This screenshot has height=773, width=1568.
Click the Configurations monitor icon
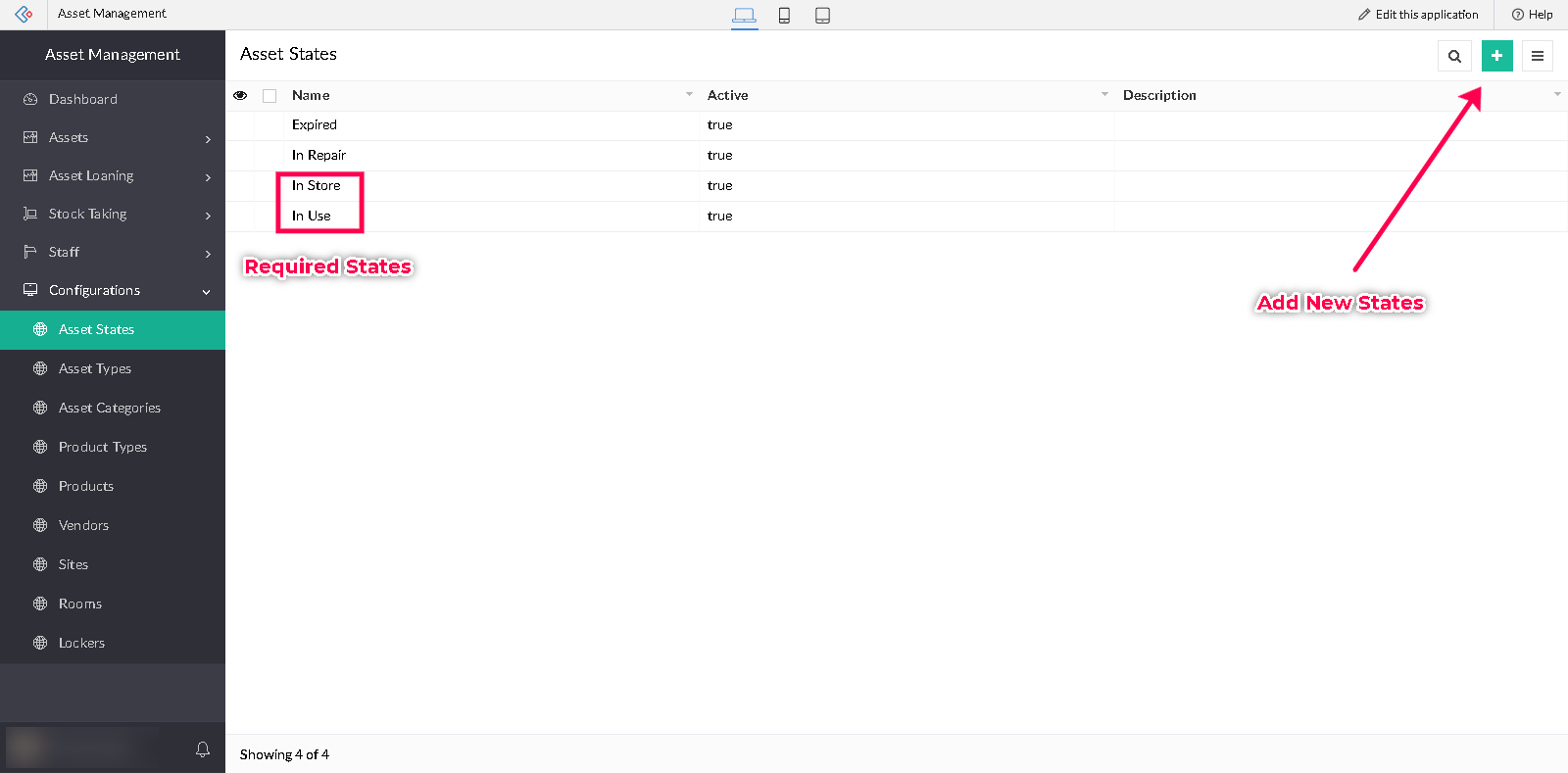point(30,290)
